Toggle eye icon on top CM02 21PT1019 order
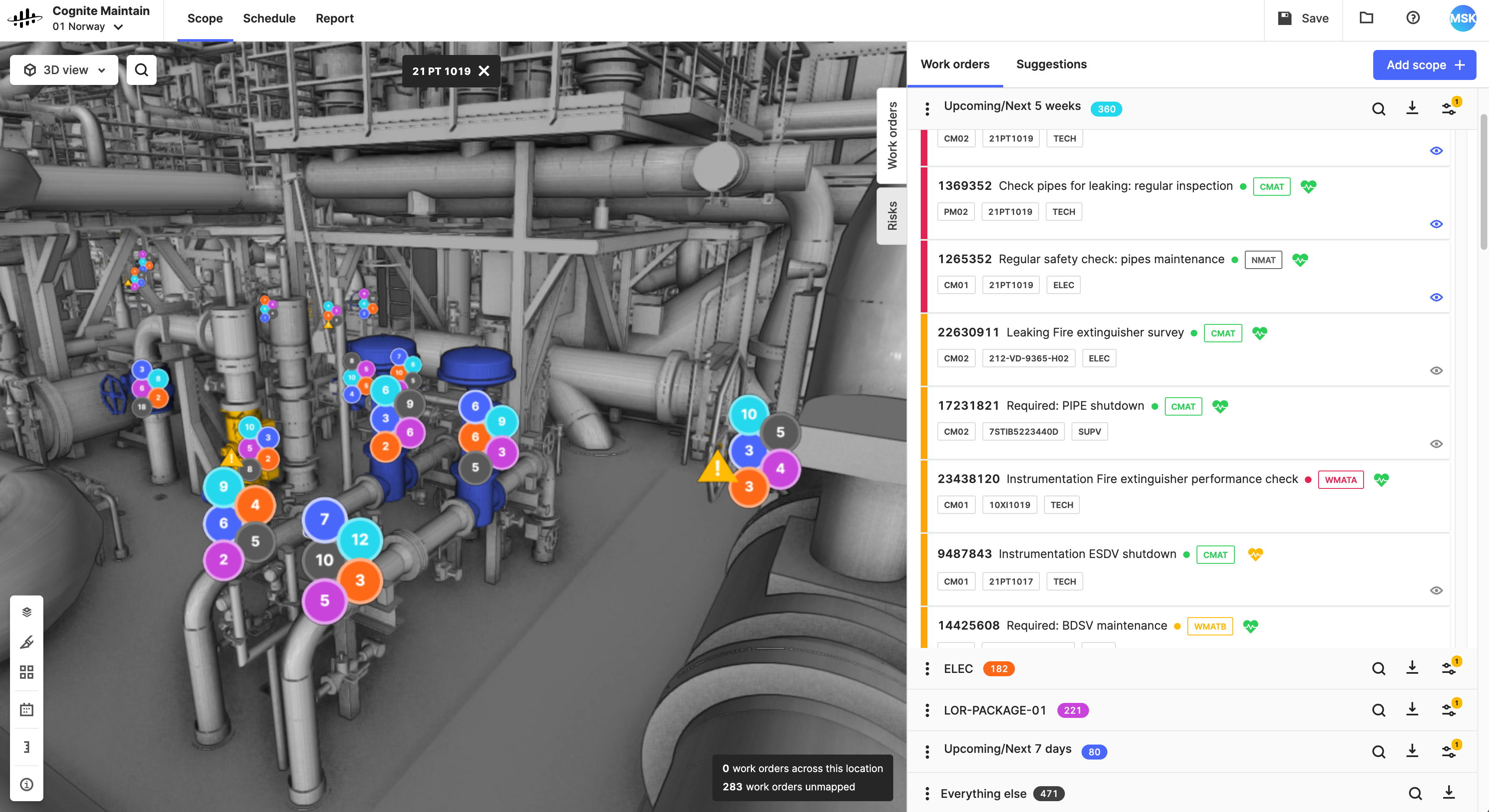This screenshot has width=1489, height=812. 1436,151
